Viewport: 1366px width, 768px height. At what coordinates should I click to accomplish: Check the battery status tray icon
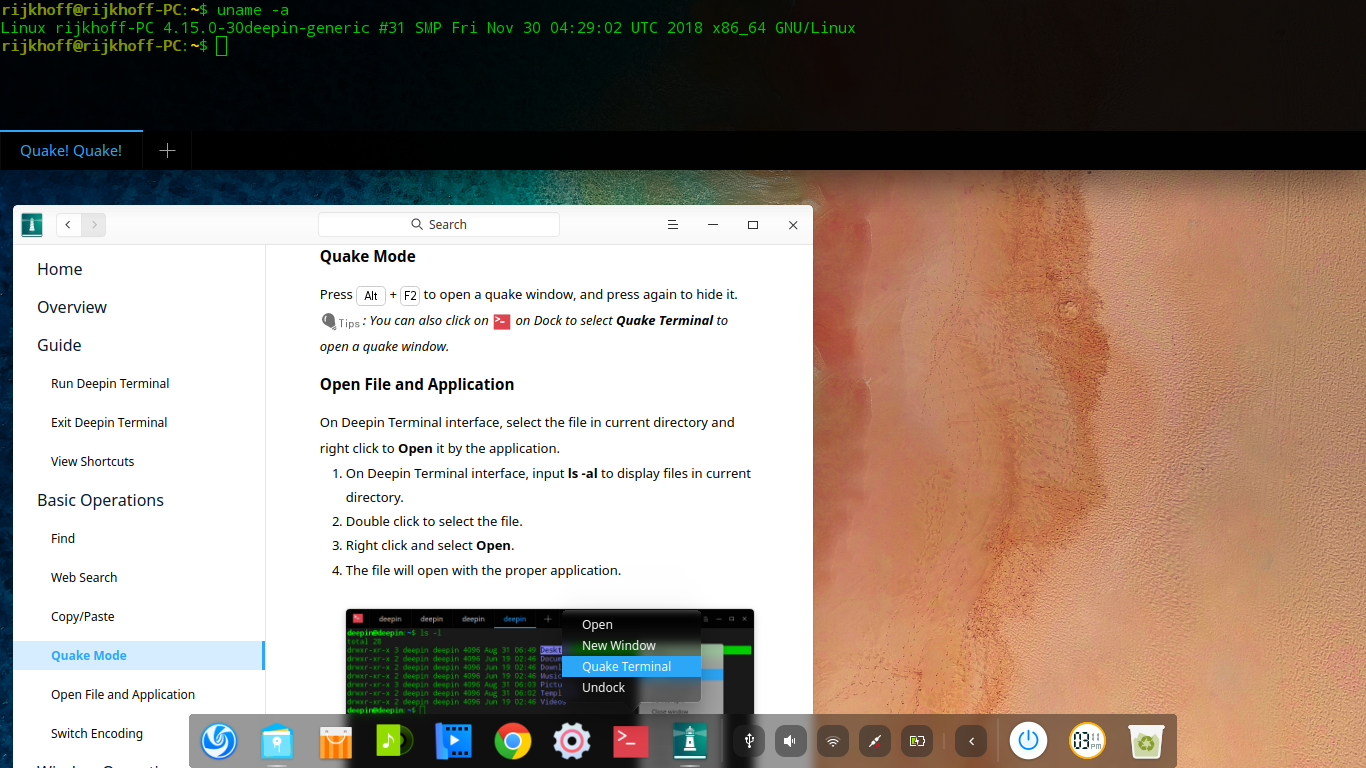pyautogui.click(x=917, y=741)
